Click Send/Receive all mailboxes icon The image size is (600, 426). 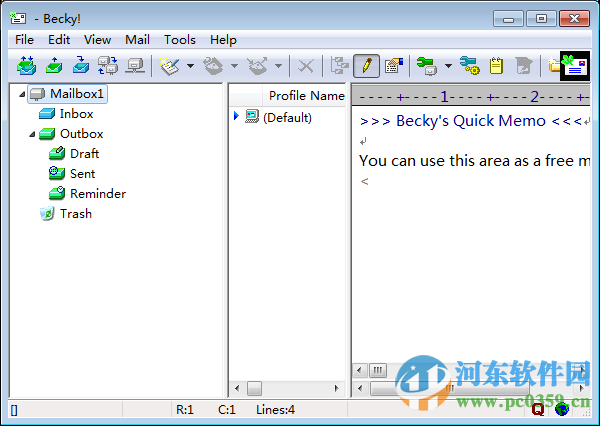(x=108, y=65)
